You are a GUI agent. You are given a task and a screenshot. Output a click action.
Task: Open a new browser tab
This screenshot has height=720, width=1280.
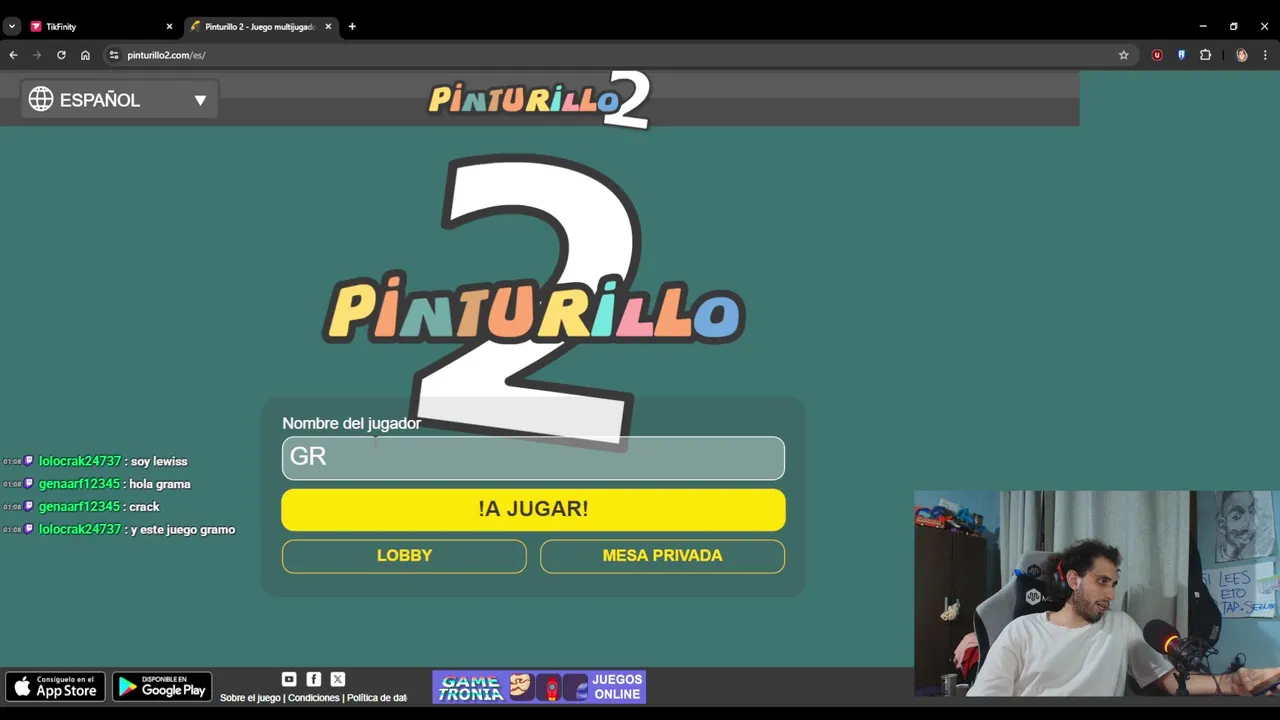pyautogui.click(x=352, y=27)
